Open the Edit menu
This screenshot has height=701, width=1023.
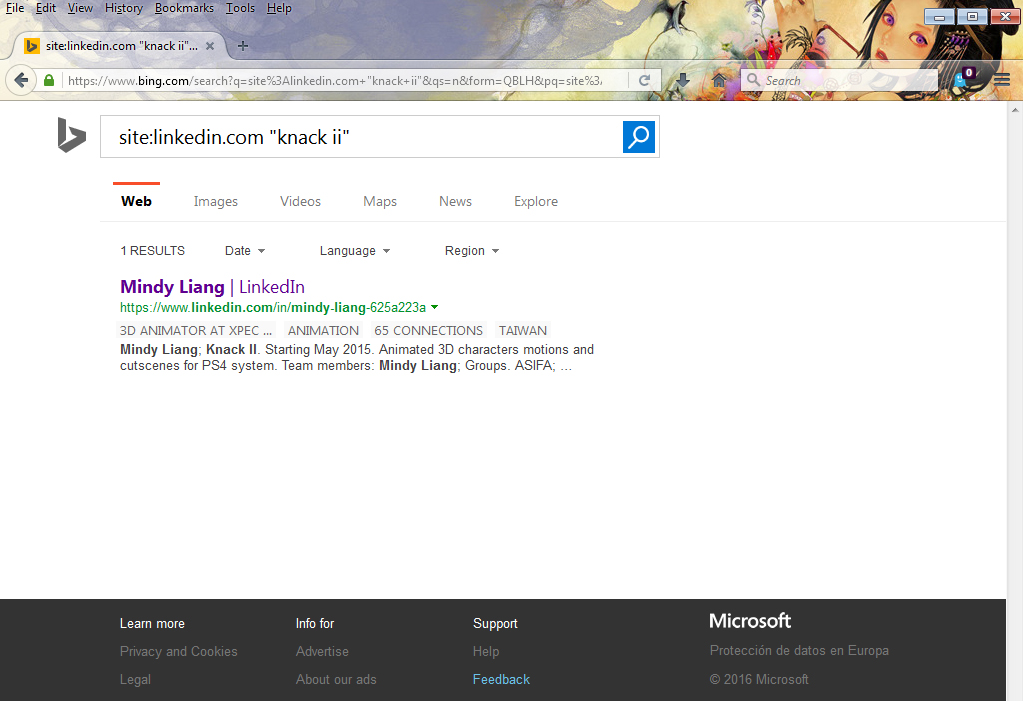click(46, 8)
